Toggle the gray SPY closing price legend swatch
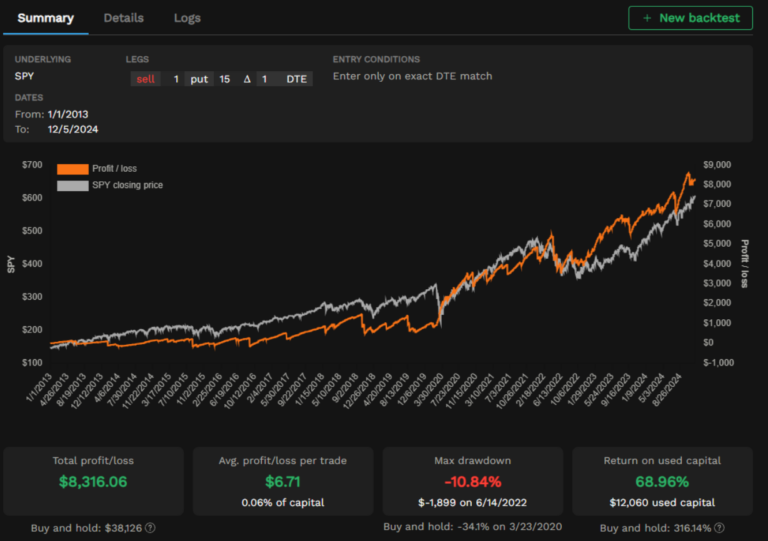This screenshot has height=541, width=768. (72, 185)
